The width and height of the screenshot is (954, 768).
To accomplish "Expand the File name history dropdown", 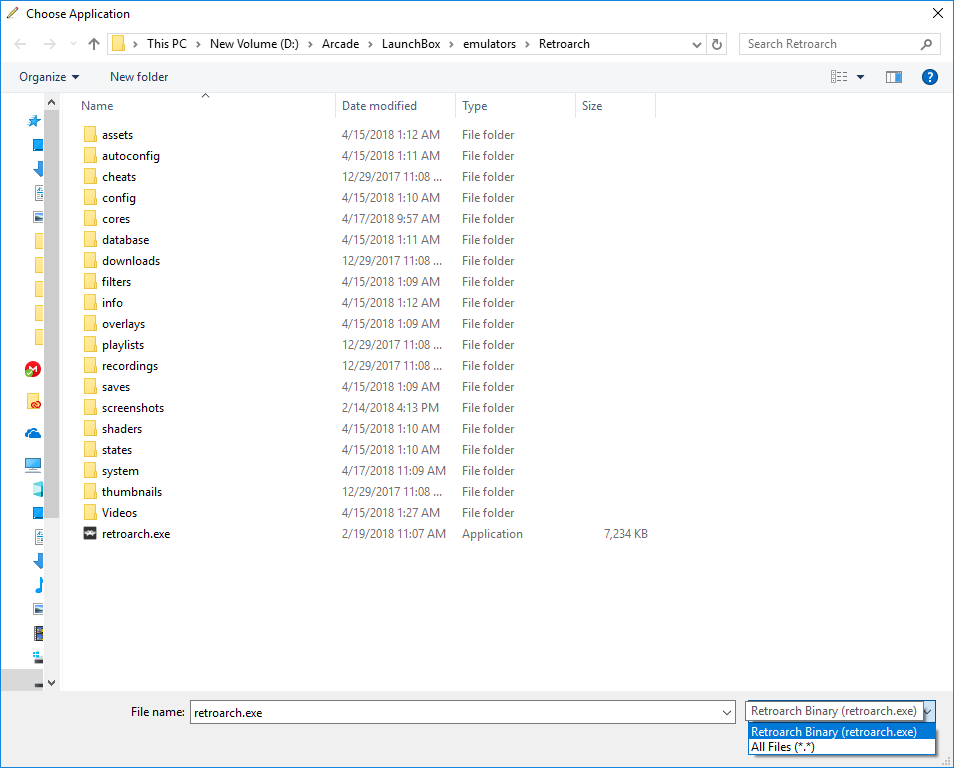I will pos(726,713).
